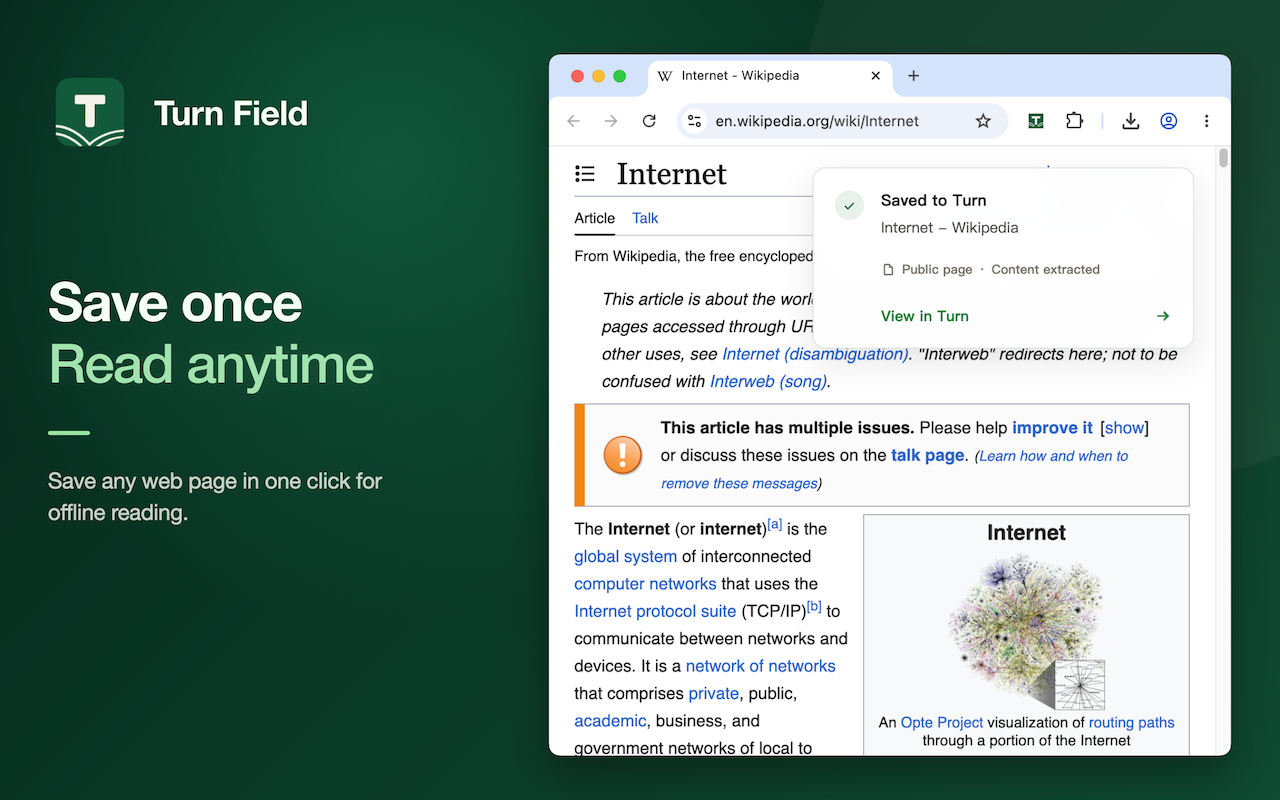Click the Read anytime tagline text
The image size is (1280, 800).
pyautogui.click(x=211, y=364)
